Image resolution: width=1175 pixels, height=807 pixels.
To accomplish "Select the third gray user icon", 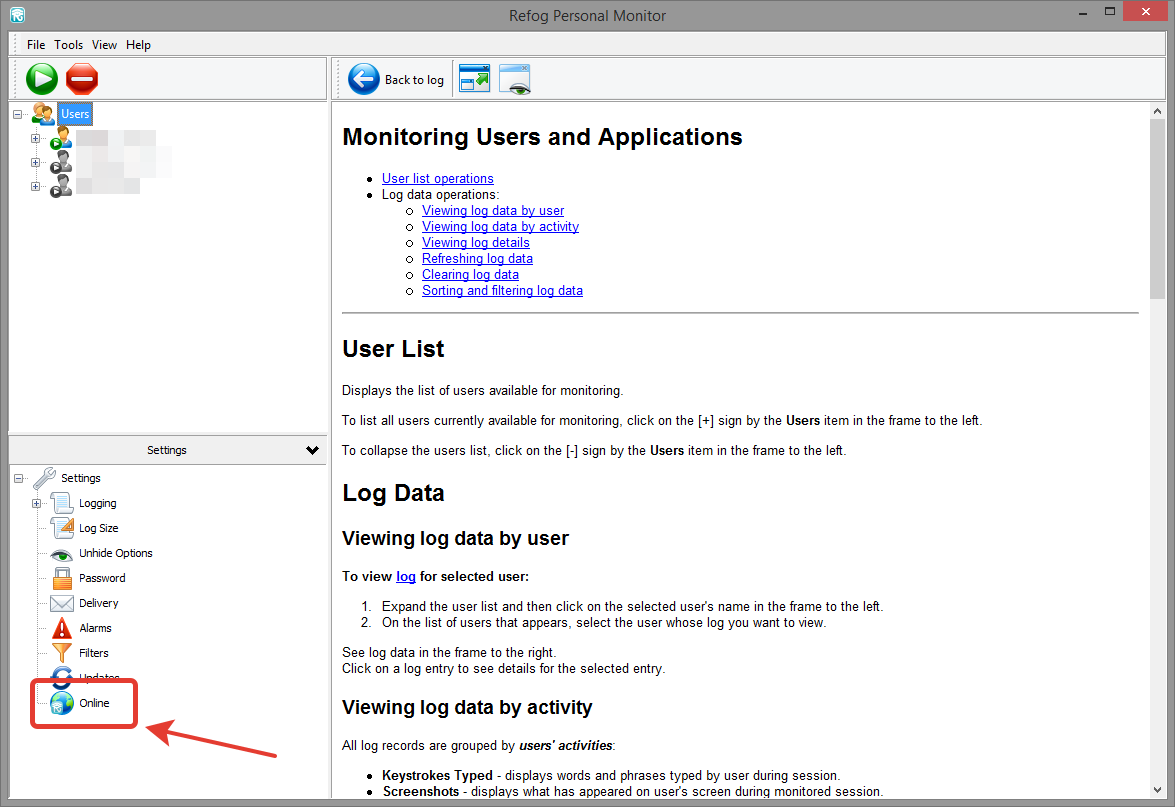I will (x=61, y=186).
